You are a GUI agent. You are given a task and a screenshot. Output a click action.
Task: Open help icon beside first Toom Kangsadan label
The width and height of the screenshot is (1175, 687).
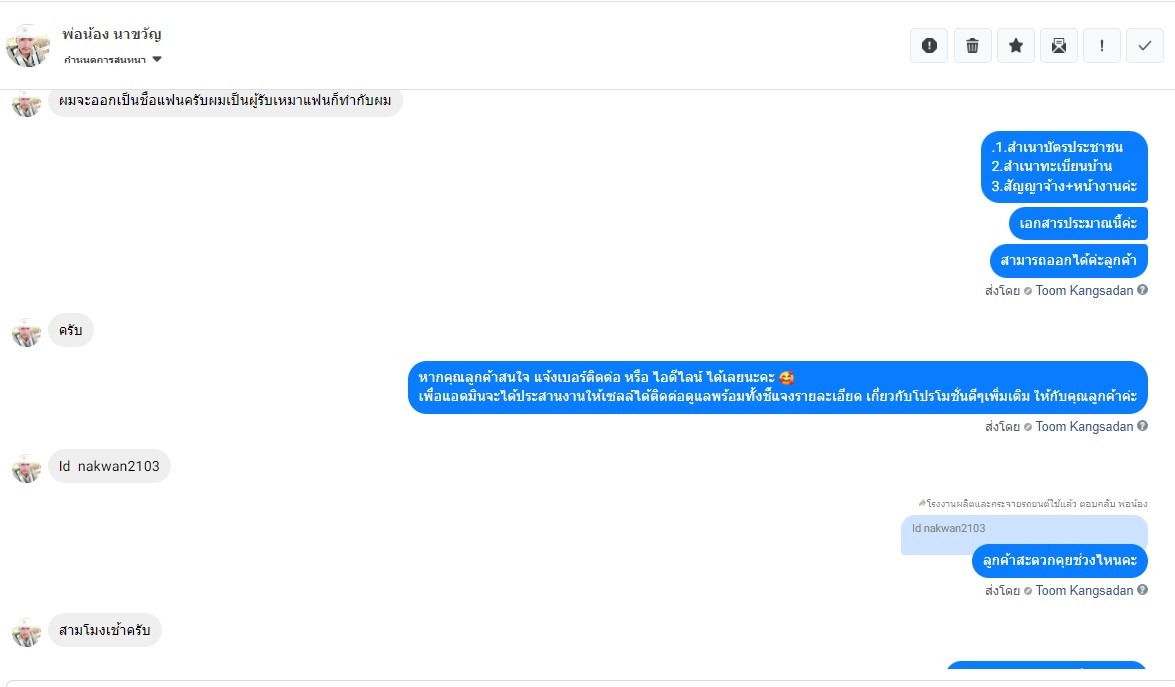coord(1142,290)
